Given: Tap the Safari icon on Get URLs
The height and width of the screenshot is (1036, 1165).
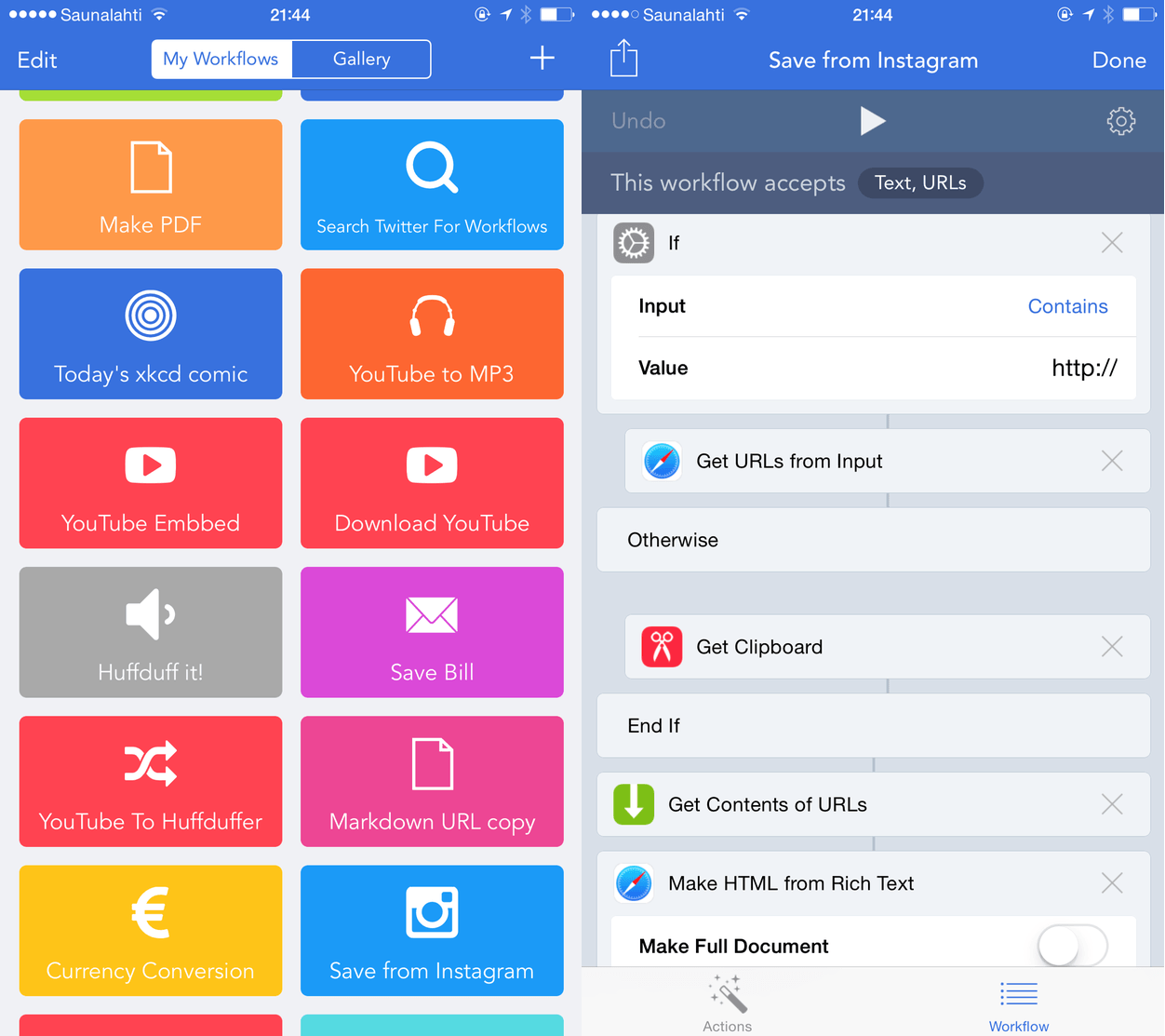Looking at the screenshot, I should click(x=662, y=461).
